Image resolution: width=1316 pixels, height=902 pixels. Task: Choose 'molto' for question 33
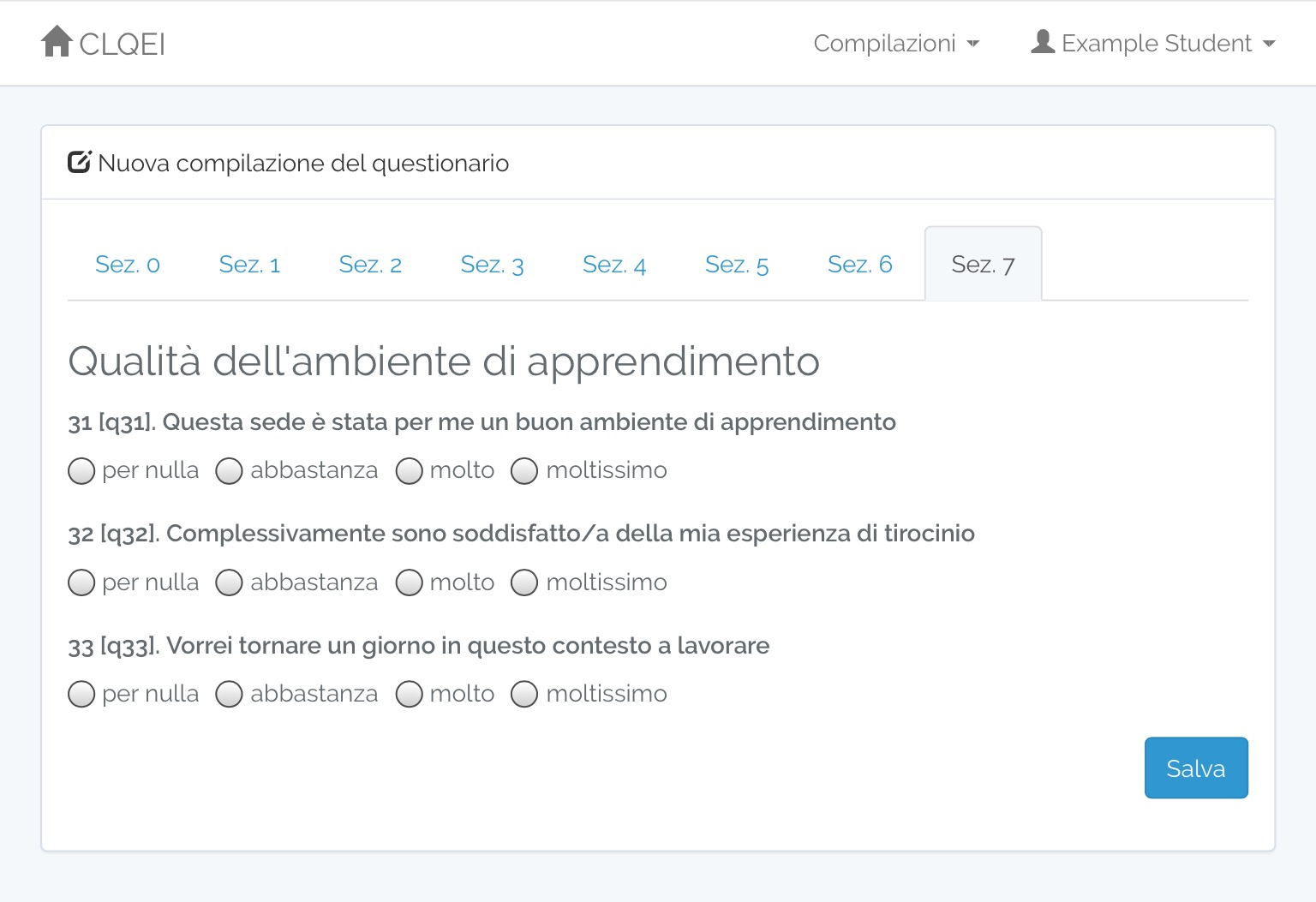click(410, 694)
